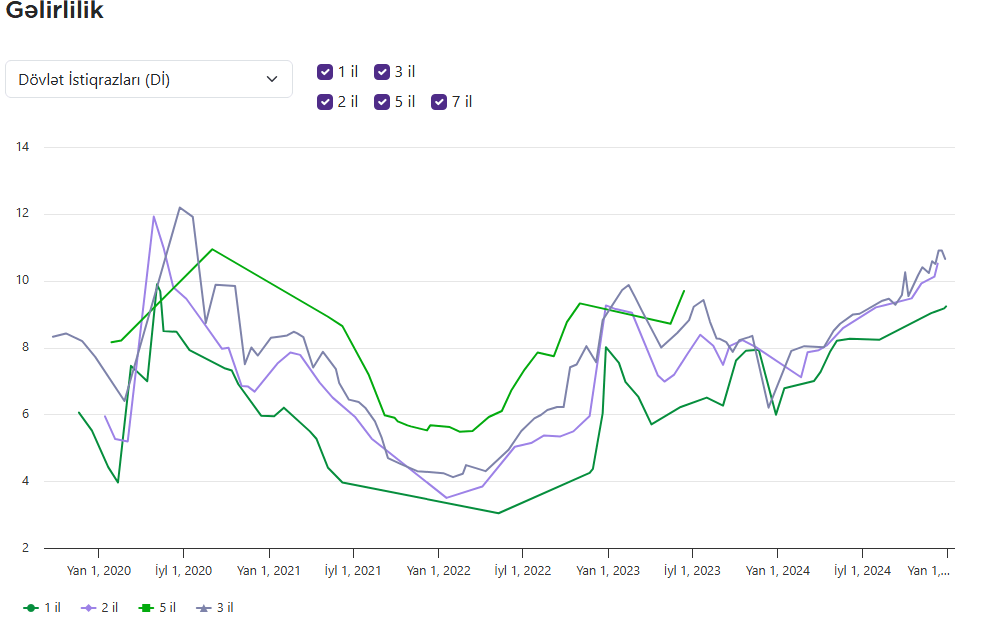This screenshot has height=623, width=982.
Task: Select the Yan 1, 2022 axis tick label
Action: [x=438, y=571]
